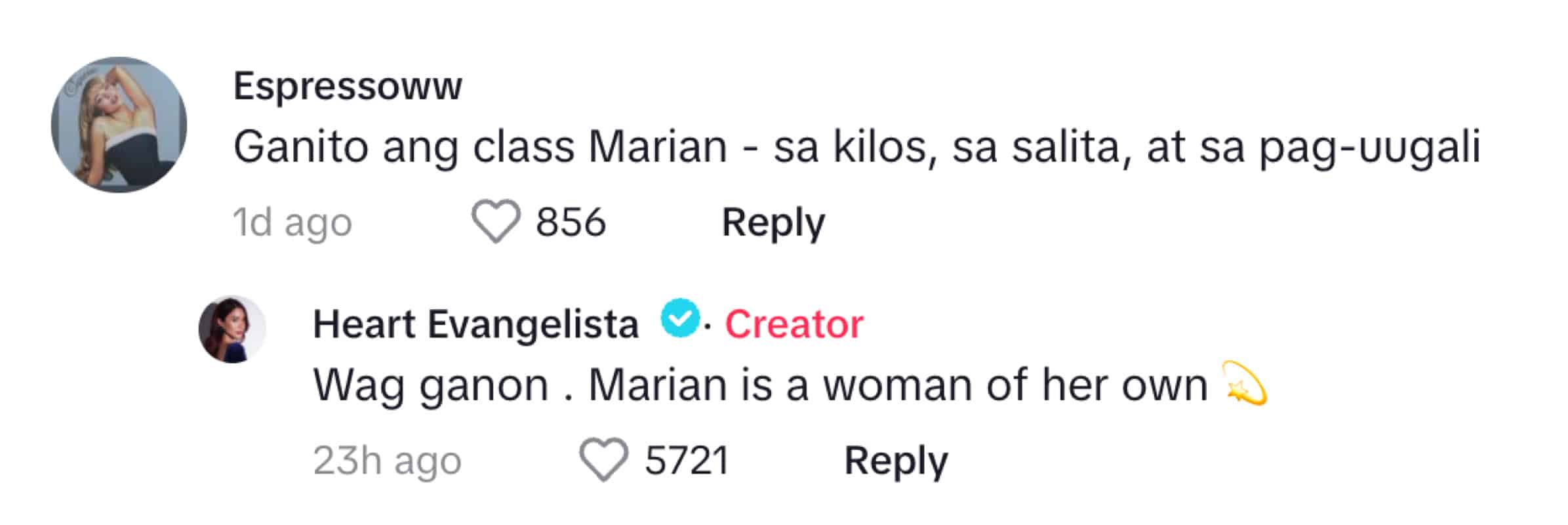The width and height of the screenshot is (1568, 525).
Task: Click the phrase "woman of her own"
Action: pyautogui.click(x=1015, y=385)
